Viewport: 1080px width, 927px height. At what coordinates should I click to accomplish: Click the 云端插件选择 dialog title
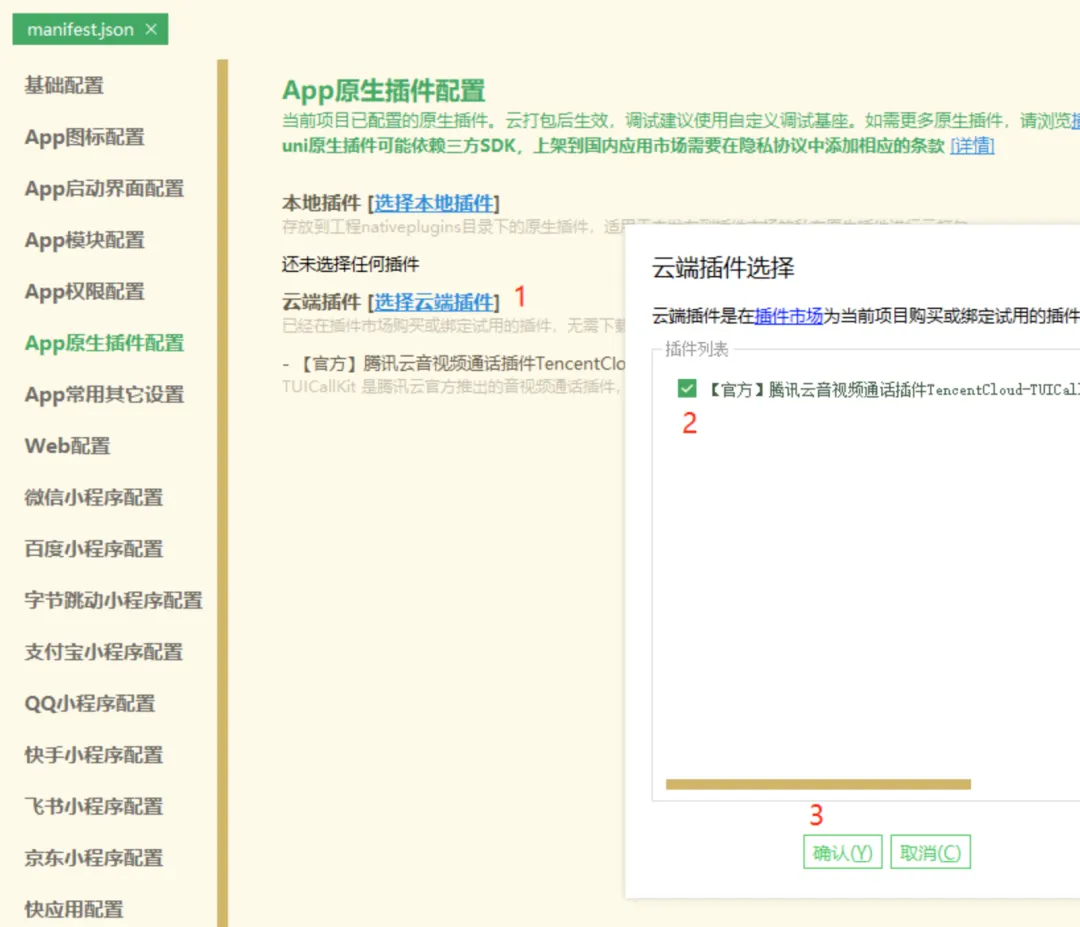[x=723, y=267]
